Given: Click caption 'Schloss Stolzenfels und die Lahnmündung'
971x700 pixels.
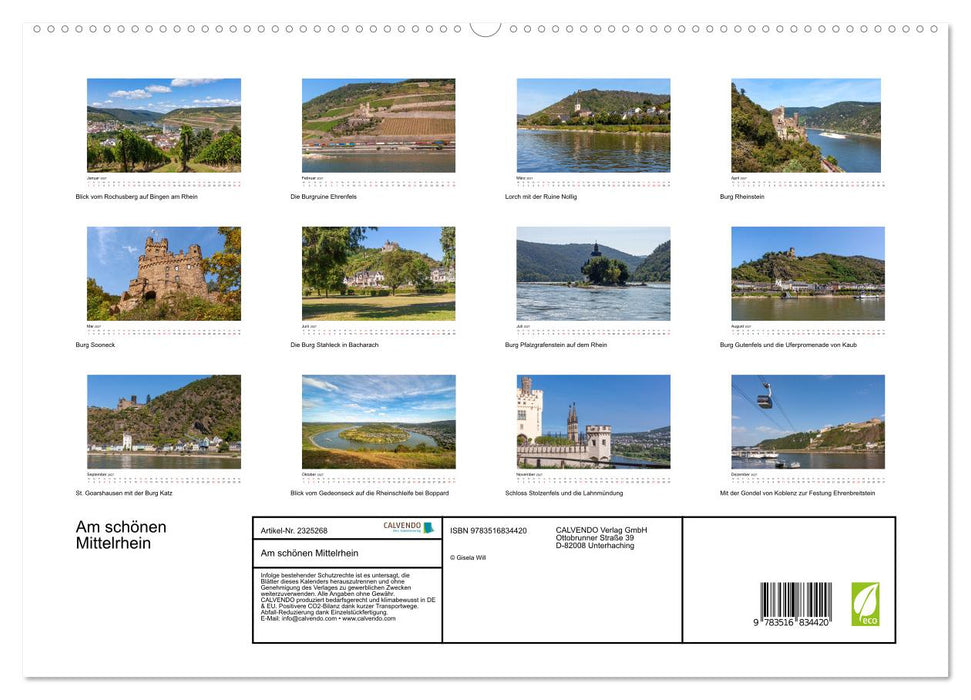Looking at the screenshot, I should click(x=564, y=493).
